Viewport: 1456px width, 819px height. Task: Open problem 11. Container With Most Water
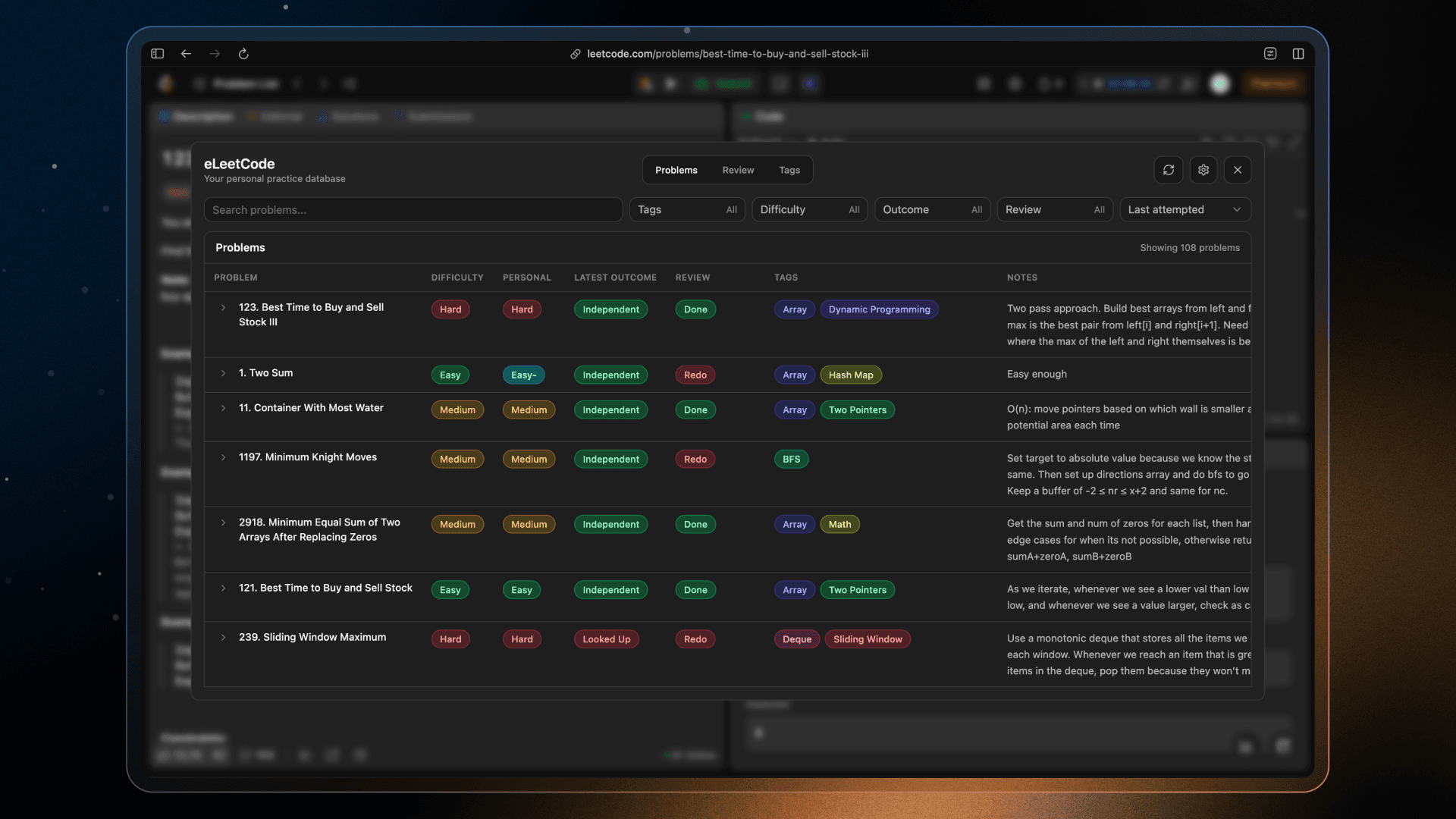[x=311, y=408]
